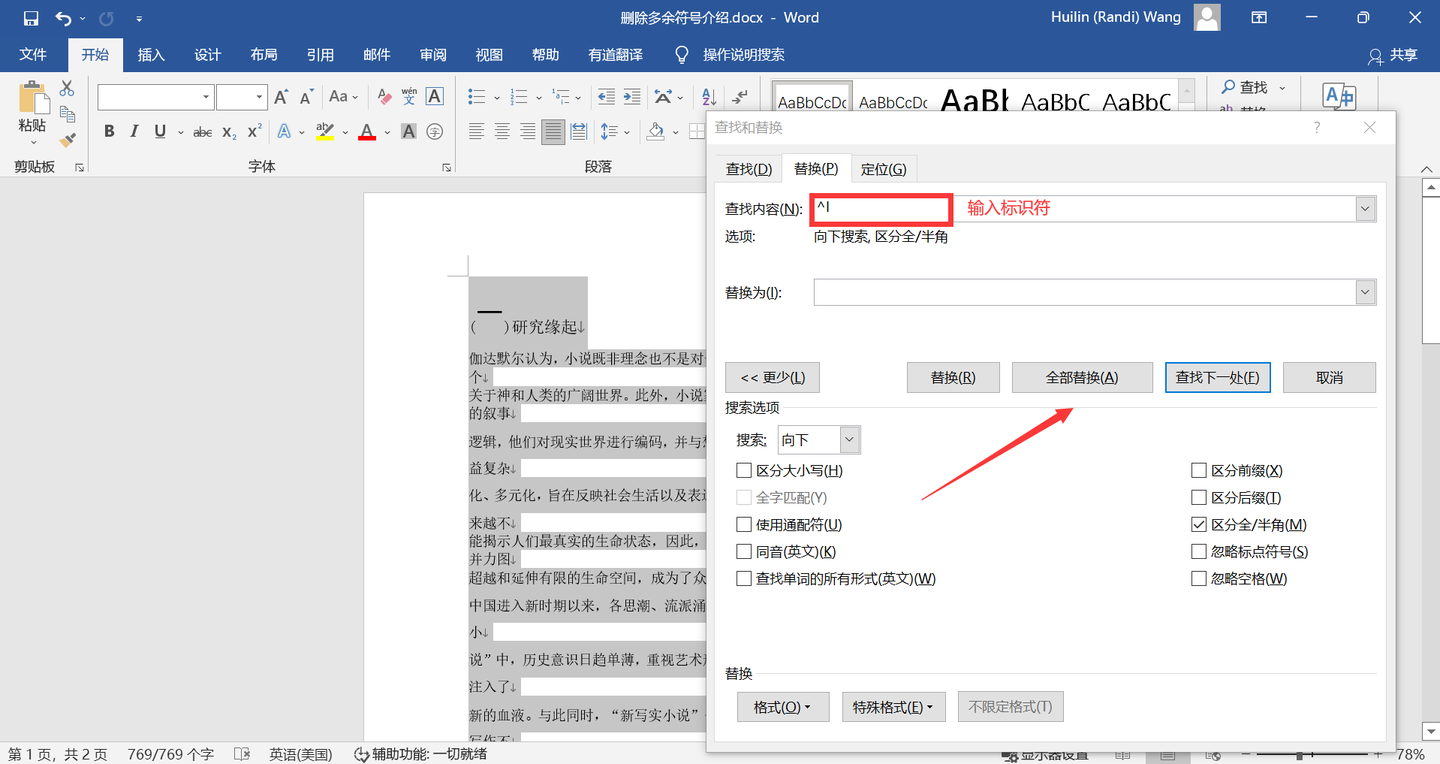The height and width of the screenshot is (764, 1440).
Task: Uncheck the 区分全/半角 option
Action: click(1198, 524)
